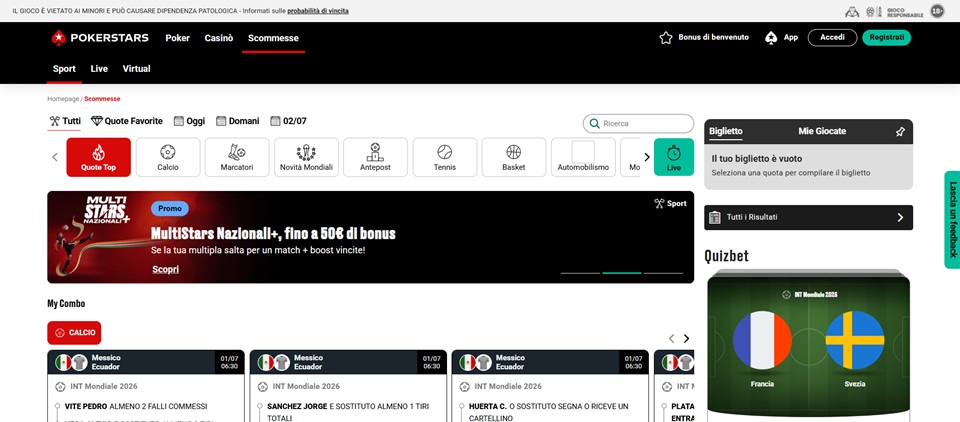Select VITE PEDRO almeno 2 falli commessi
The width and height of the screenshot is (960, 422).
tap(135, 406)
